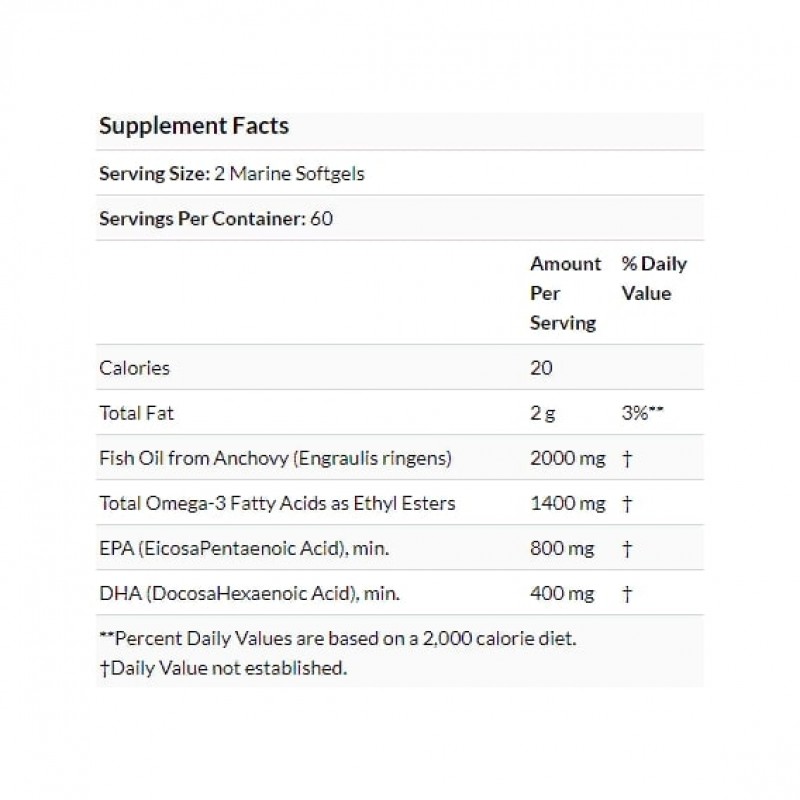The height and width of the screenshot is (800, 800).
Task: Click the 800 mg EPA amount
Action: point(561,548)
